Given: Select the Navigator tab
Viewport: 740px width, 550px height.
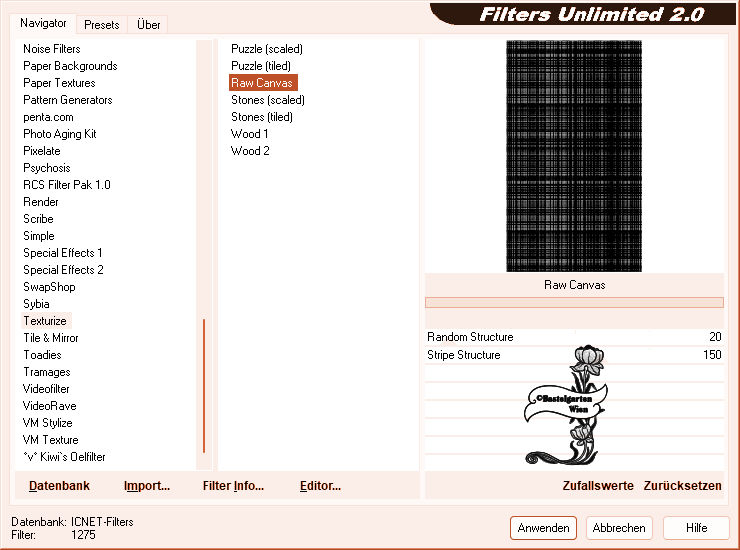Looking at the screenshot, I should click(43, 23).
